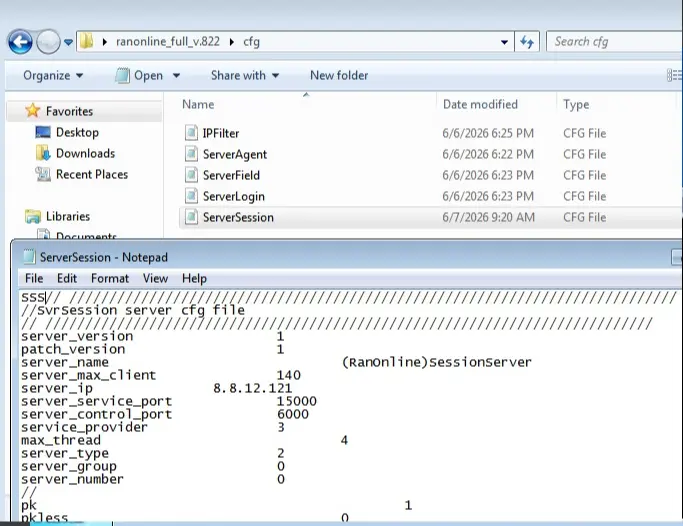
Task: Click the service_provider value 3
Action: (281, 427)
